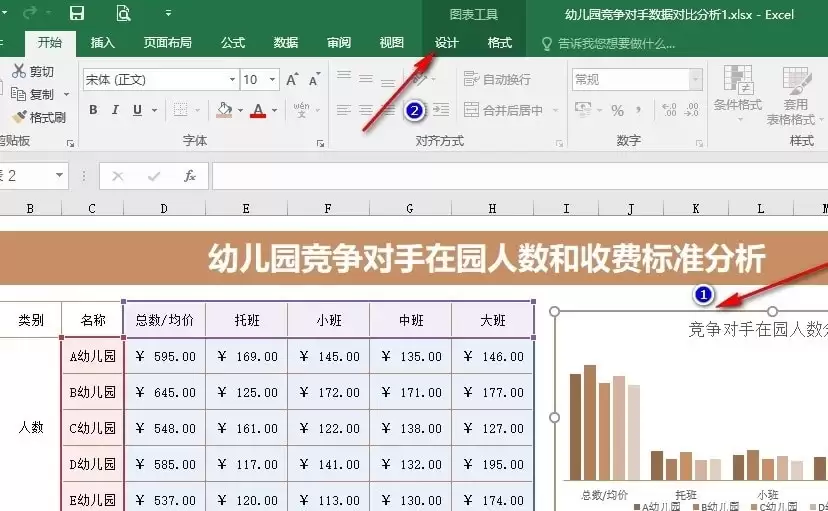Click the 剪切 cut button
This screenshot has height=511, width=828.
click(33, 71)
